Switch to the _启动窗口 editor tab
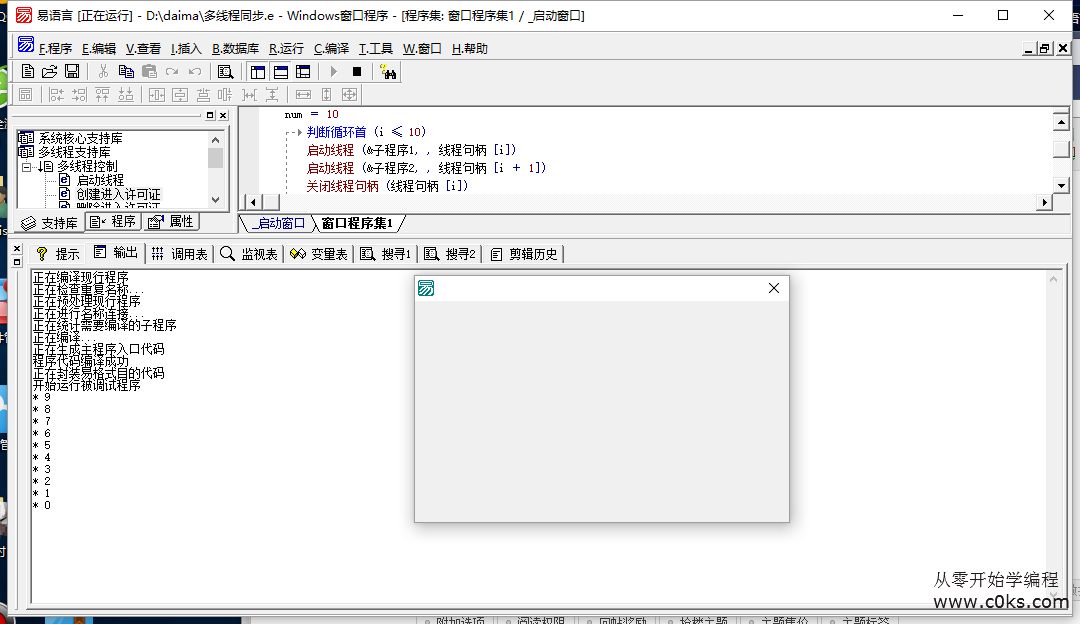The image size is (1080, 624). pyautogui.click(x=278, y=223)
